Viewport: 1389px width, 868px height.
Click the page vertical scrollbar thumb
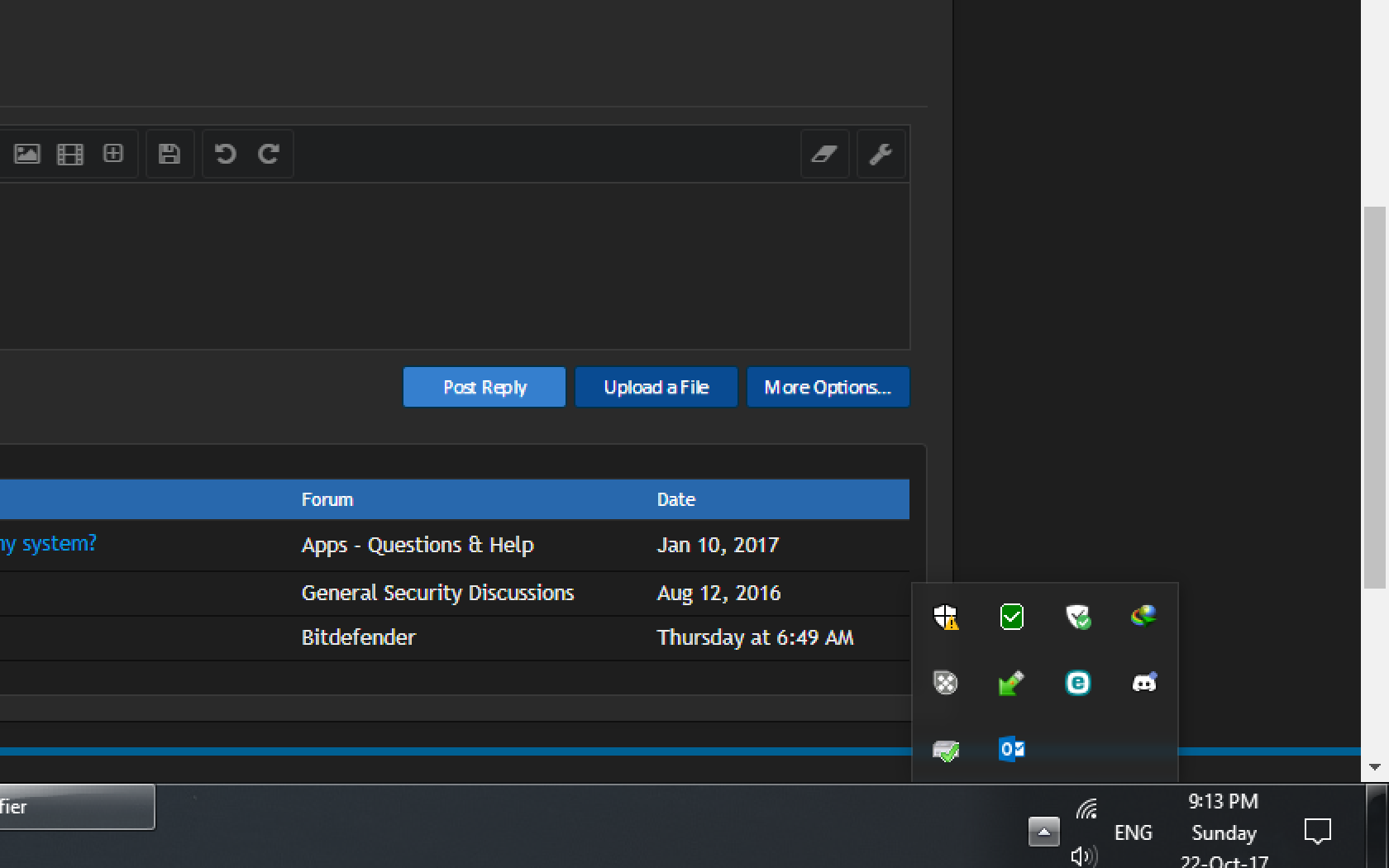[1375, 397]
